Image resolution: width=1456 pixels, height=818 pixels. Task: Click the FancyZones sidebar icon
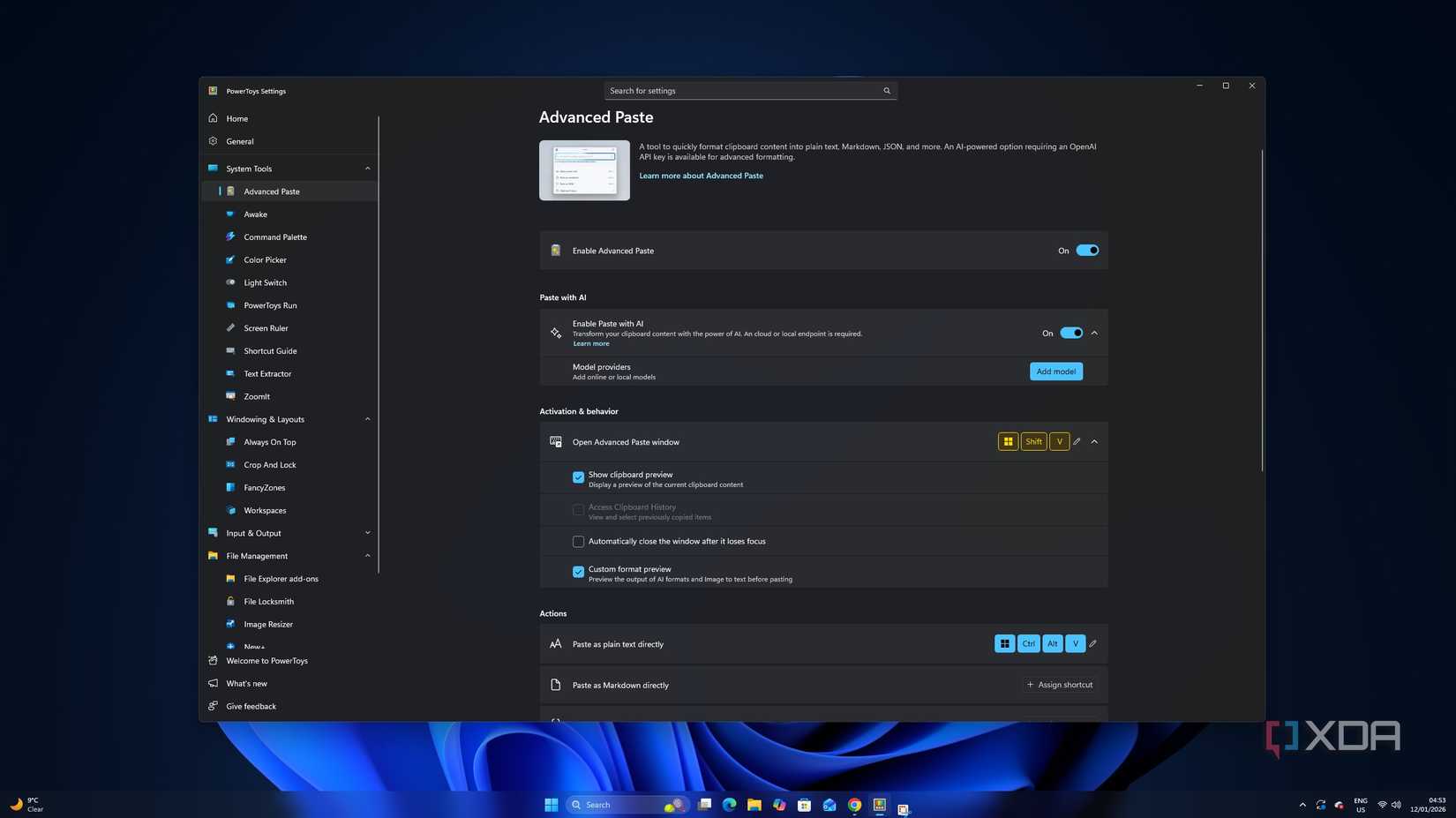(x=230, y=487)
